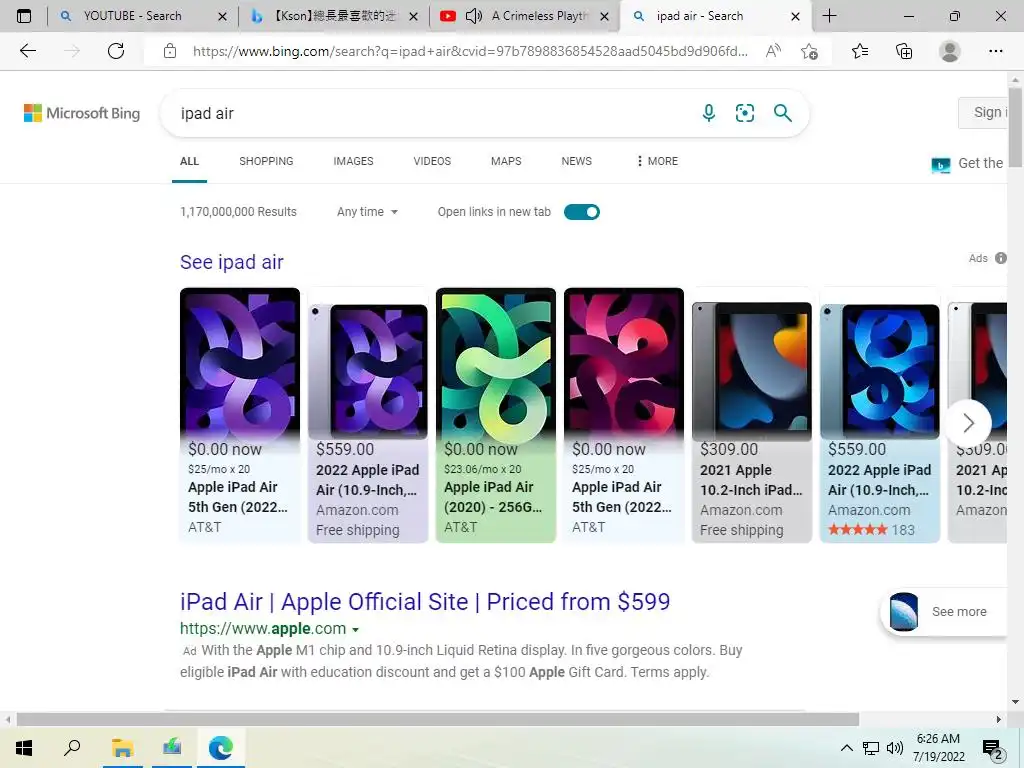Open iPad Air Apple Official Site link
The height and width of the screenshot is (768, 1024).
(x=424, y=601)
